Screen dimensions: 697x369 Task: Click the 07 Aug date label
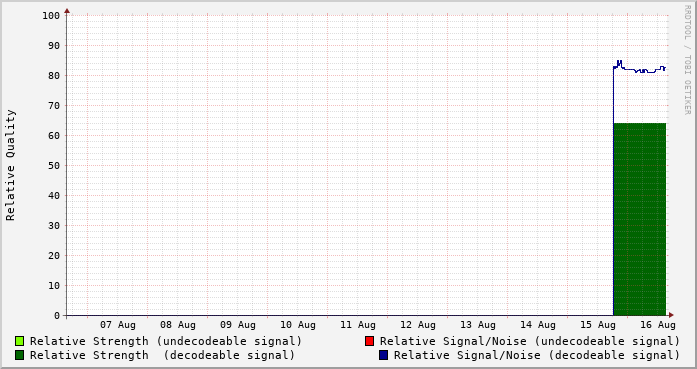(117, 325)
